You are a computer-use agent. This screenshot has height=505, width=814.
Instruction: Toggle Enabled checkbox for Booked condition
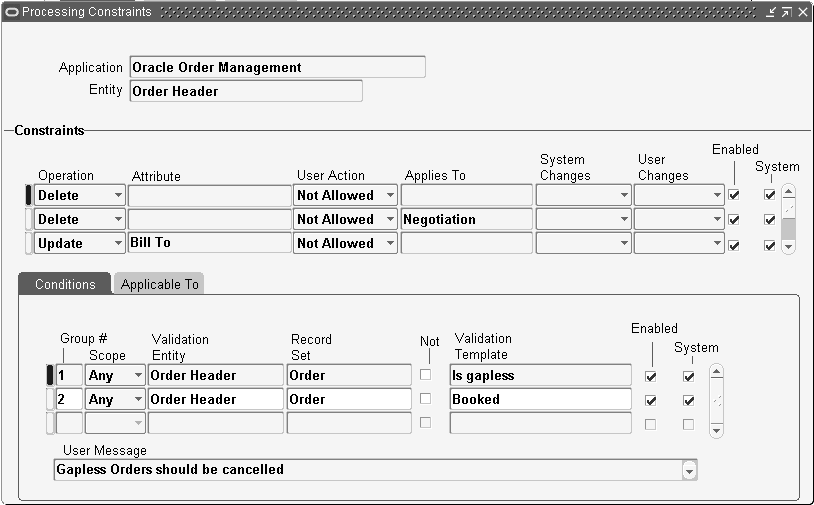pyautogui.click(x=650, y=401)
